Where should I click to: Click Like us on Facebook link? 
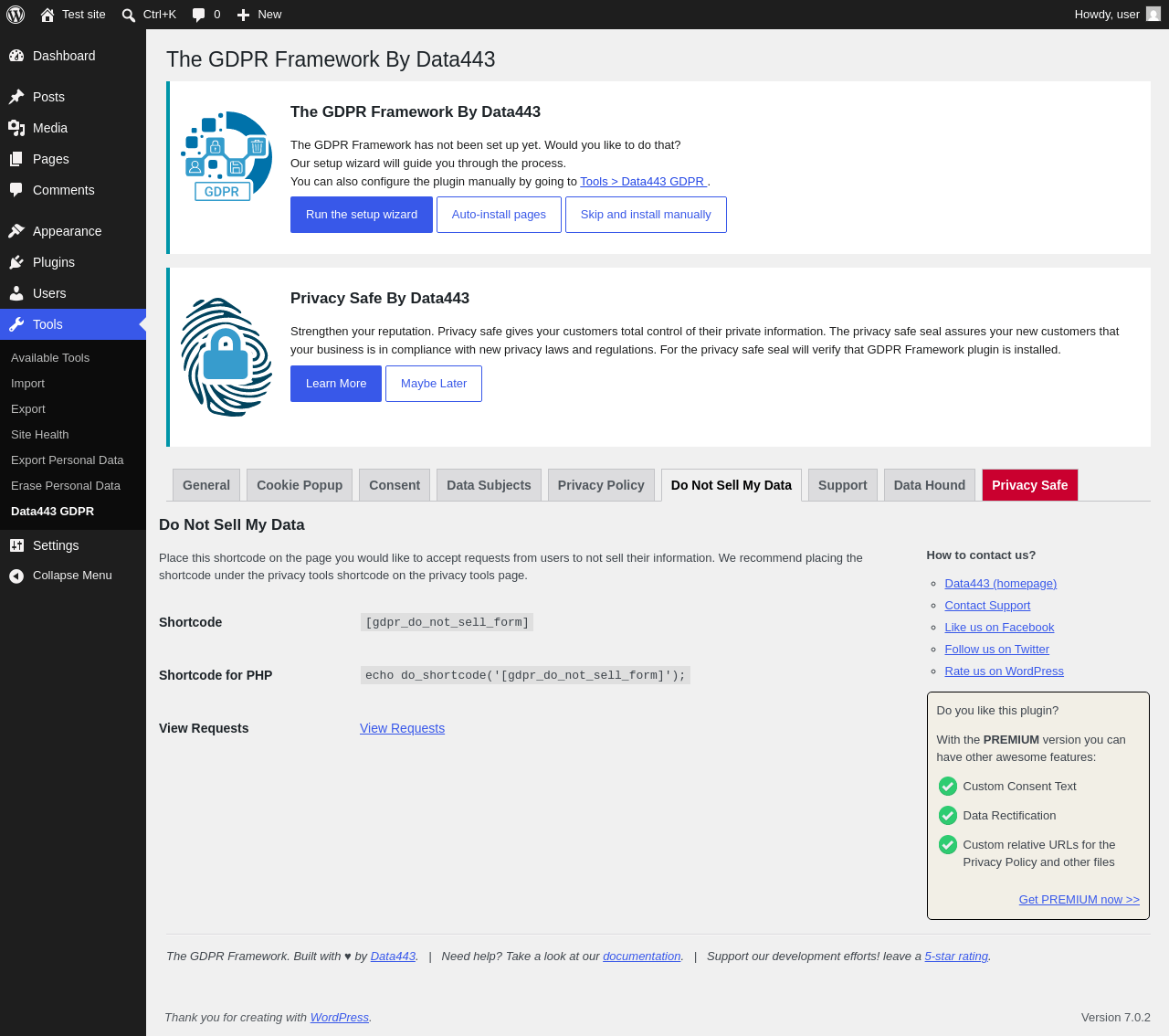(999, 628)
